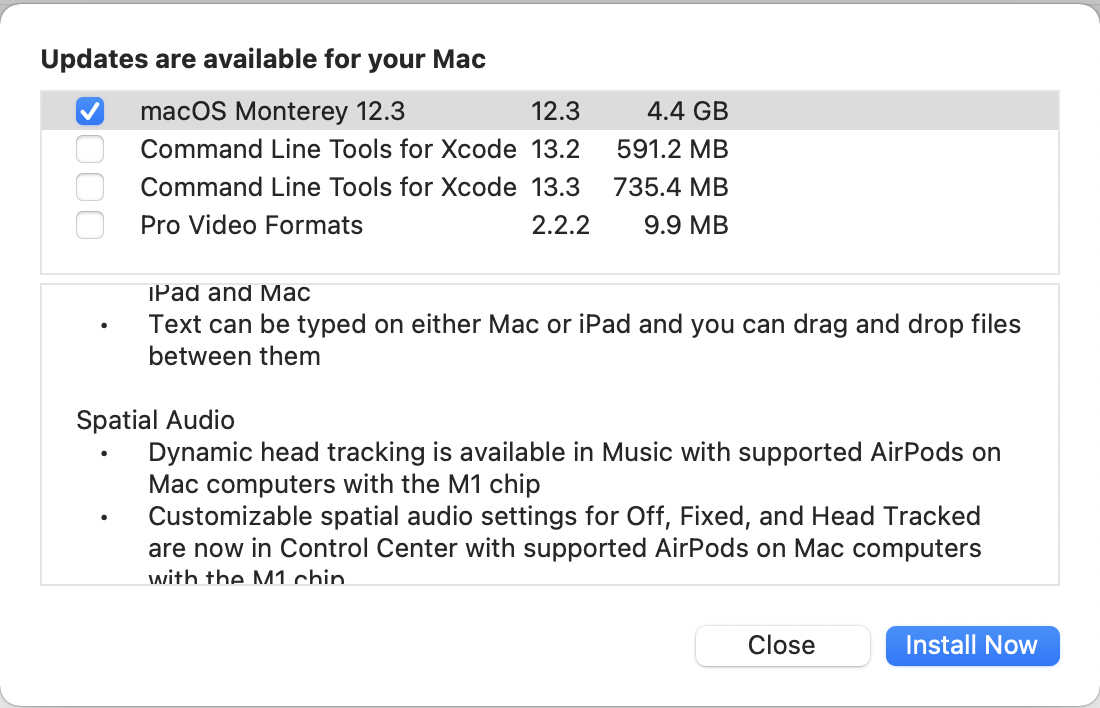Viewport: 1100px width, 708px height.
Task: Click the 591.2 MB size entry
Action: 672,149
